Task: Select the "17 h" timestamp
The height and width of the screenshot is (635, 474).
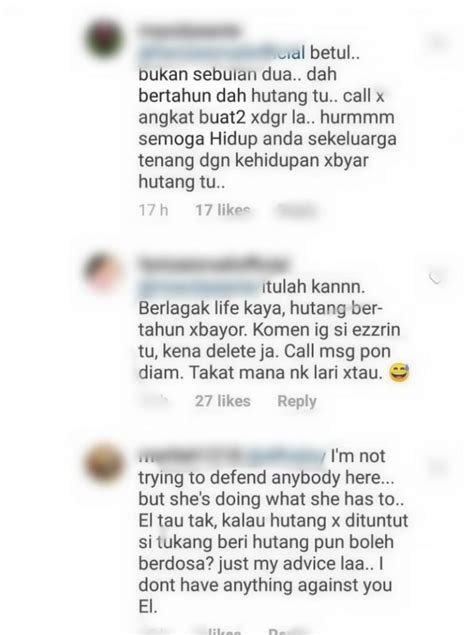Action: pos(153,210)
